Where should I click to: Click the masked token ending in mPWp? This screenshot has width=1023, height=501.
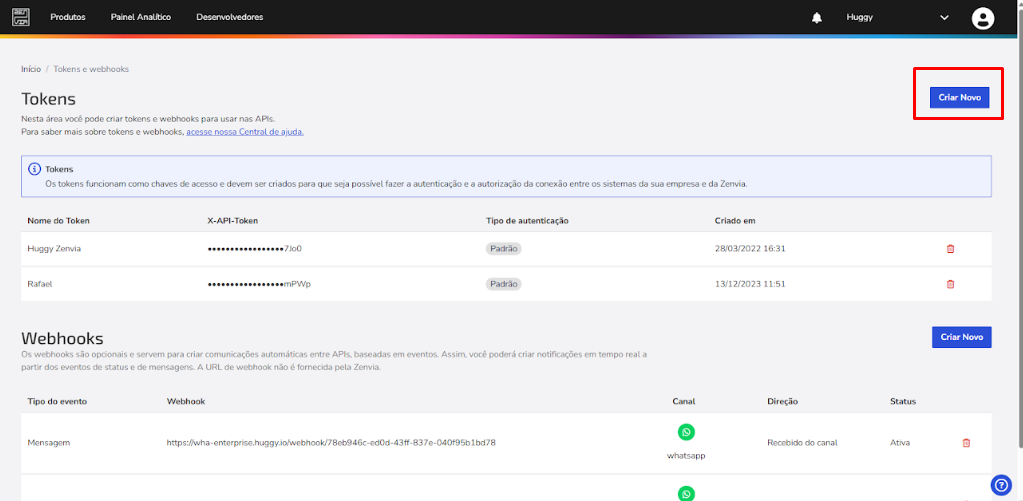click(259, 284)
